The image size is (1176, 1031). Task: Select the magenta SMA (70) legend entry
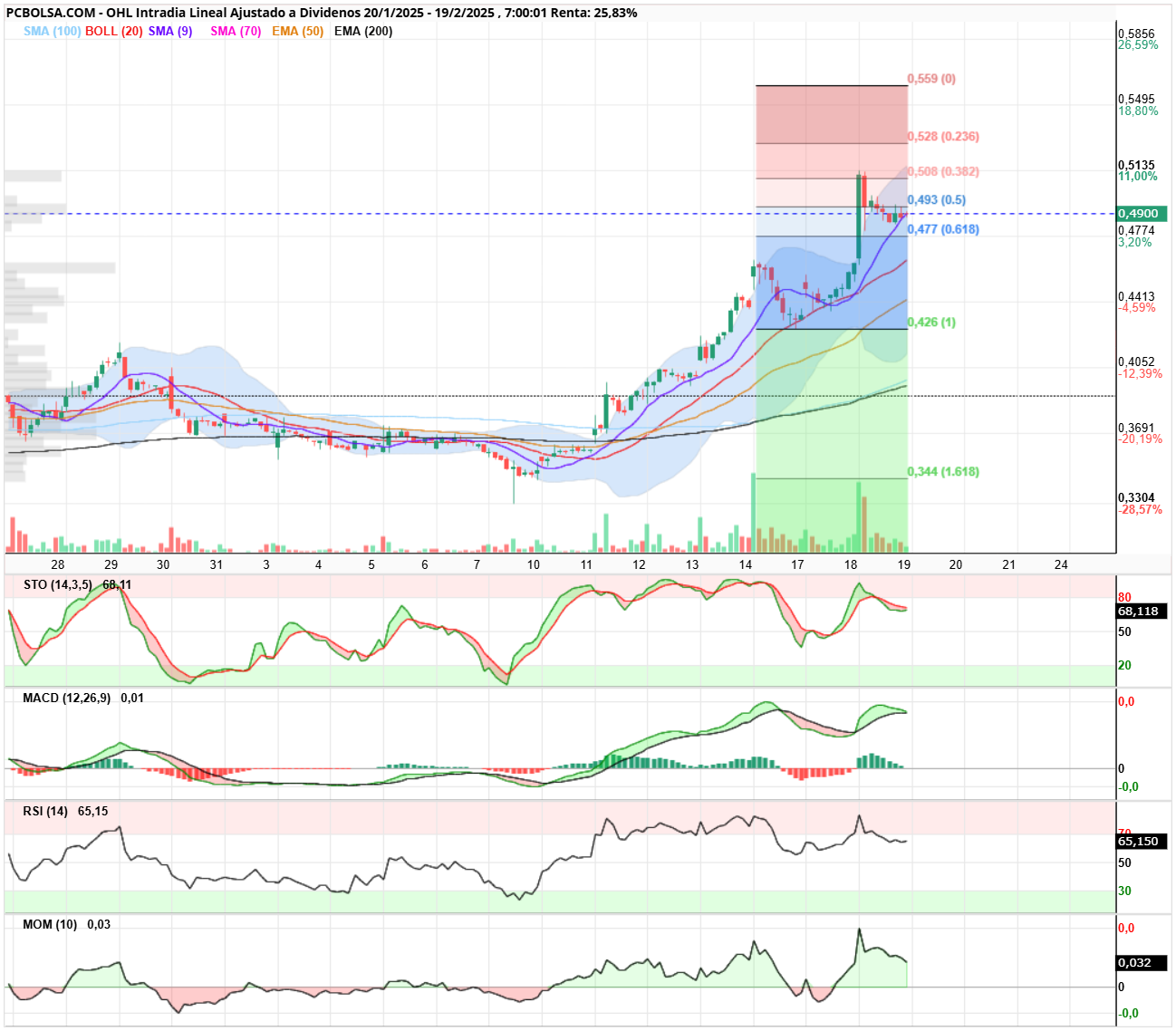pyautogui.click(x=236, y=31)
